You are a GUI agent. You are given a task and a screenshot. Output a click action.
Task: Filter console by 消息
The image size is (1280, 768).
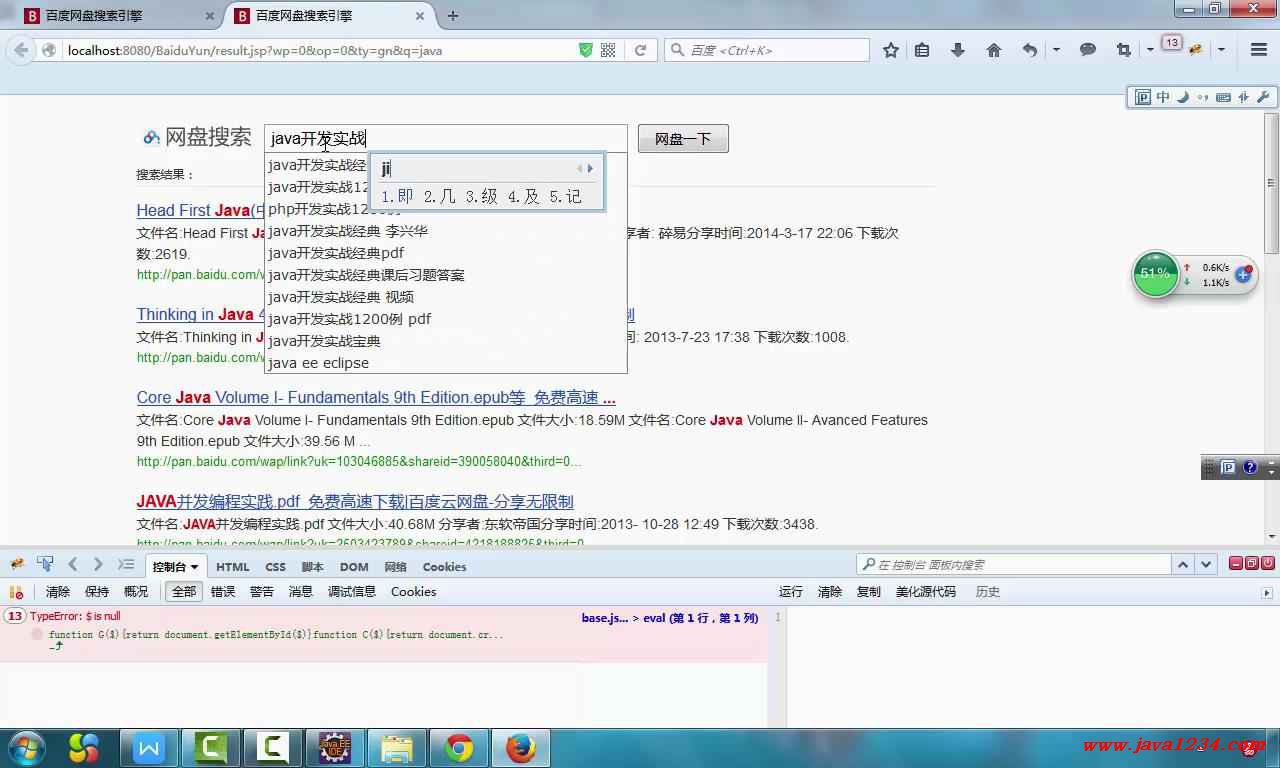tap(301, 592)
